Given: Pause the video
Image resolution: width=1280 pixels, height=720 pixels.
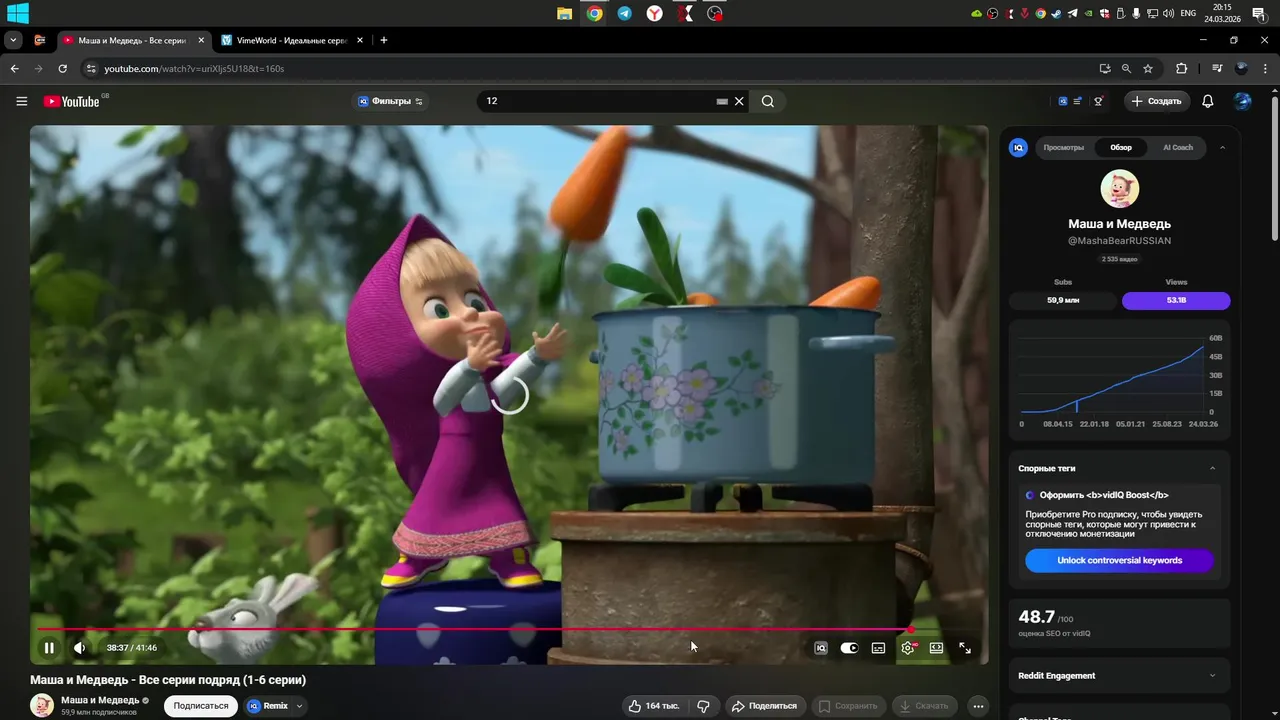Looking at the screenshot, I should (x=49, y=648).
